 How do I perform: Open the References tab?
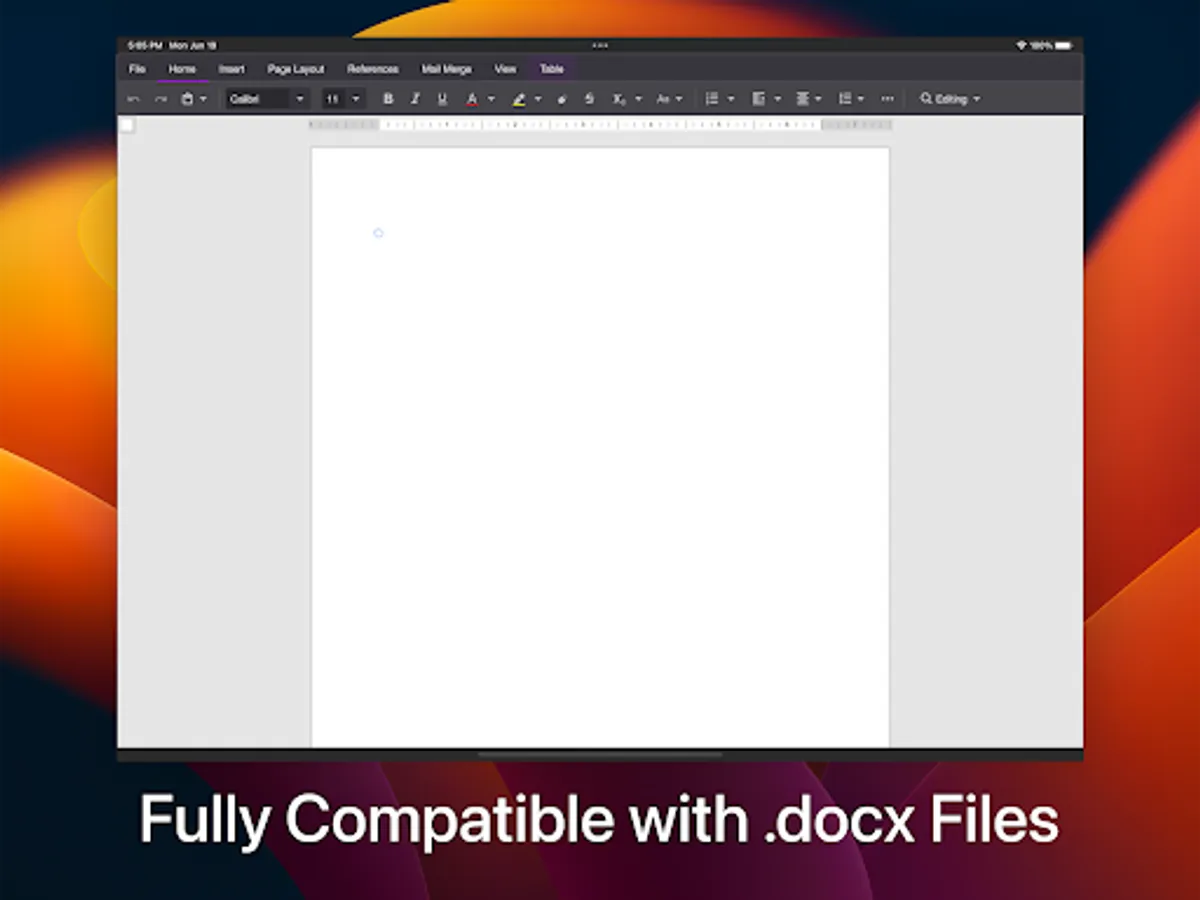[373, 69]
